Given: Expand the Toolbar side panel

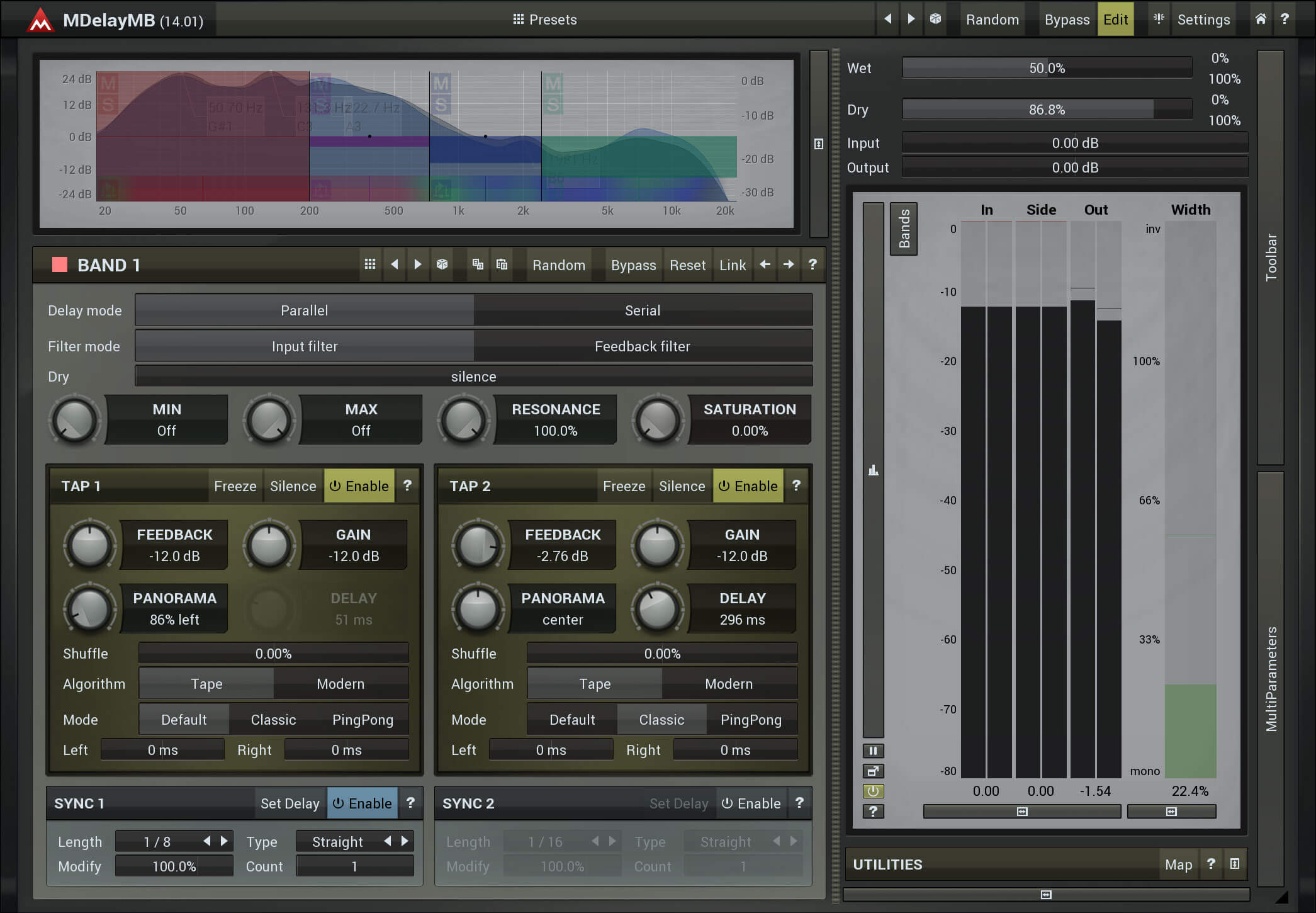Looking at the screenshot, I should [1271, 257].
